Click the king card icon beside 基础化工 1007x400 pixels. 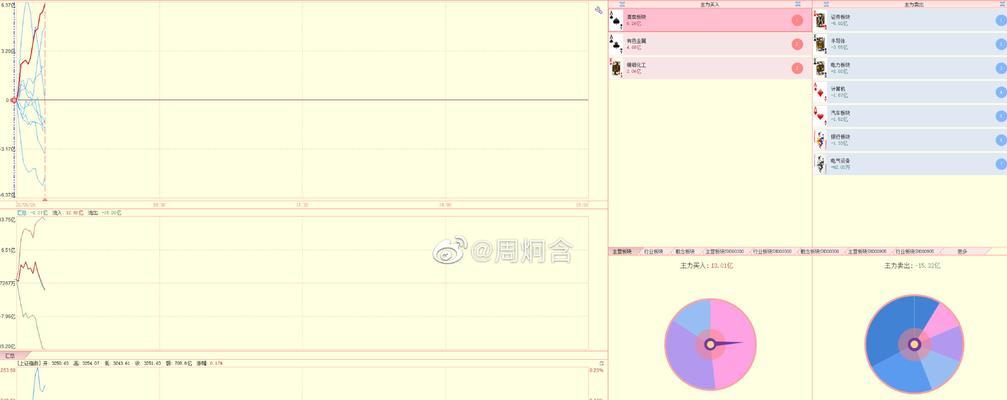pos(616,67)
